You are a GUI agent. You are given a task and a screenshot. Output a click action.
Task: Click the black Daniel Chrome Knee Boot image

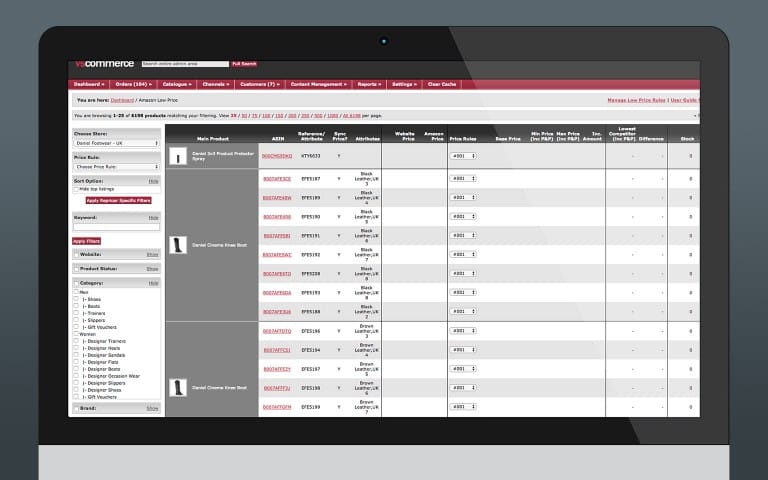point(178,245)
